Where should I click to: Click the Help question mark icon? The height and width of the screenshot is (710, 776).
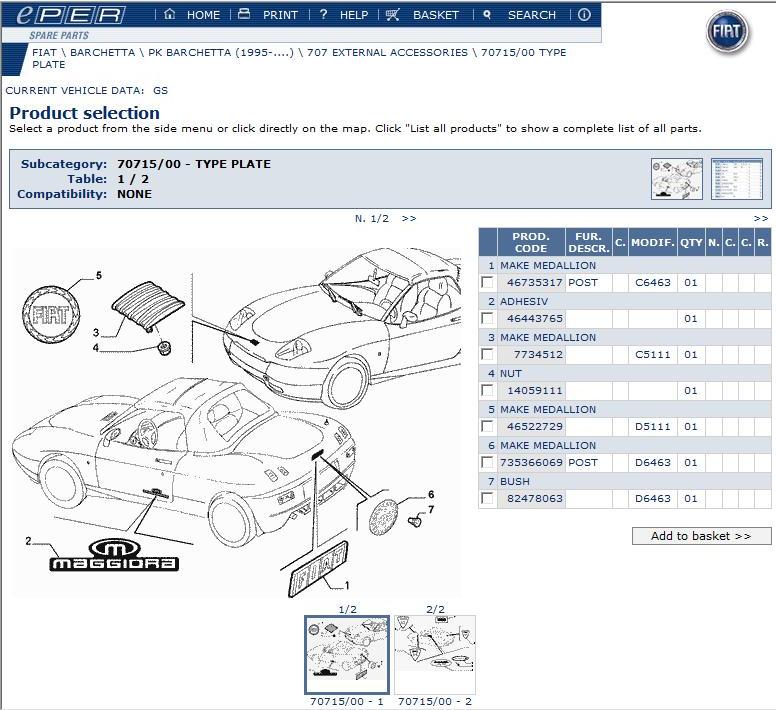[x=323, y=14]
